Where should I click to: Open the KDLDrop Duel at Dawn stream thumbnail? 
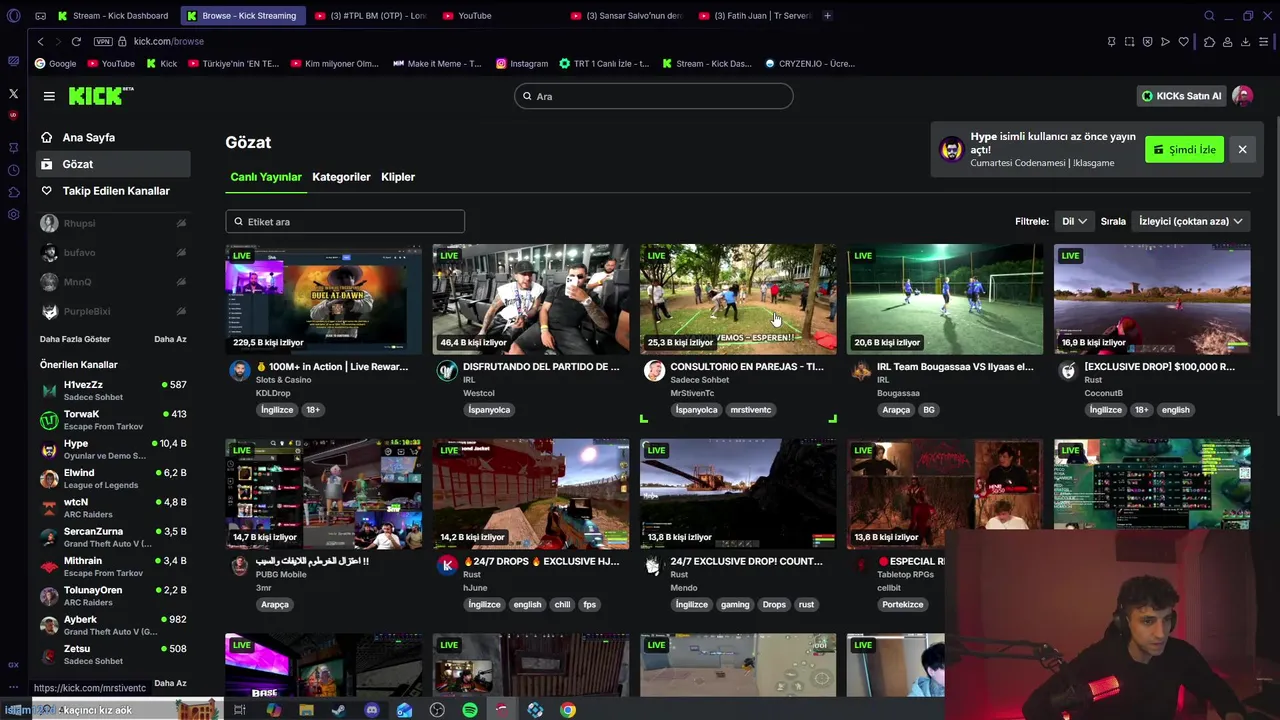click(324, 299)
